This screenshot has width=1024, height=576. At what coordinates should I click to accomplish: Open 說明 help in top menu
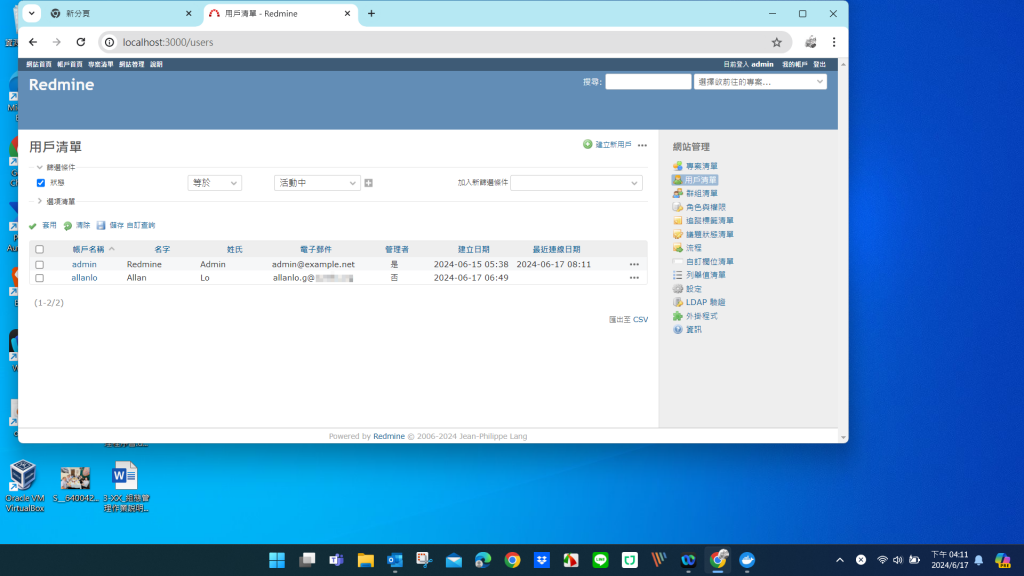(156, 64)
